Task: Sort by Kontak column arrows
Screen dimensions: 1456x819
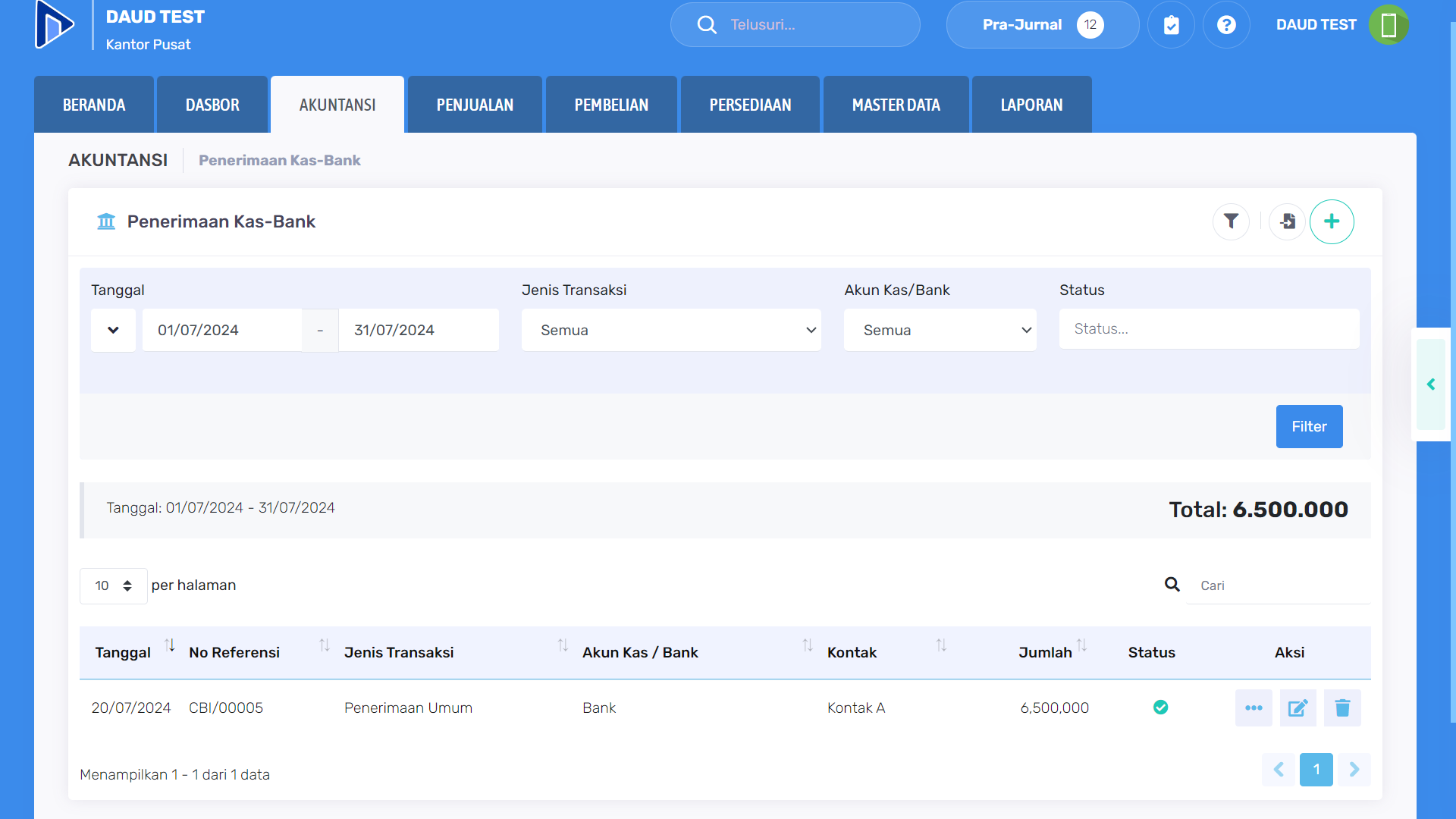Action: [941, 645]
